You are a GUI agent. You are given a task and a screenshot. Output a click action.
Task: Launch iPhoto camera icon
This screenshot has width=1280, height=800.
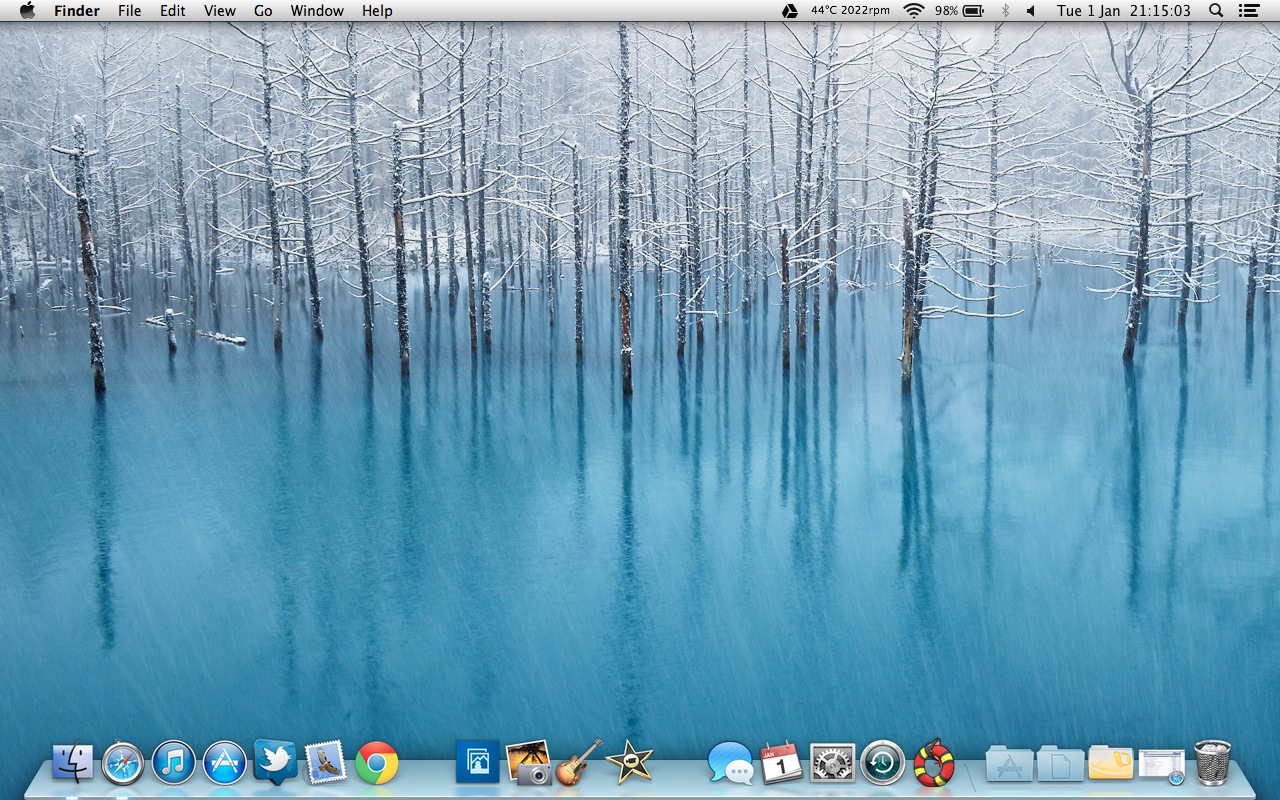coord(529,764)
